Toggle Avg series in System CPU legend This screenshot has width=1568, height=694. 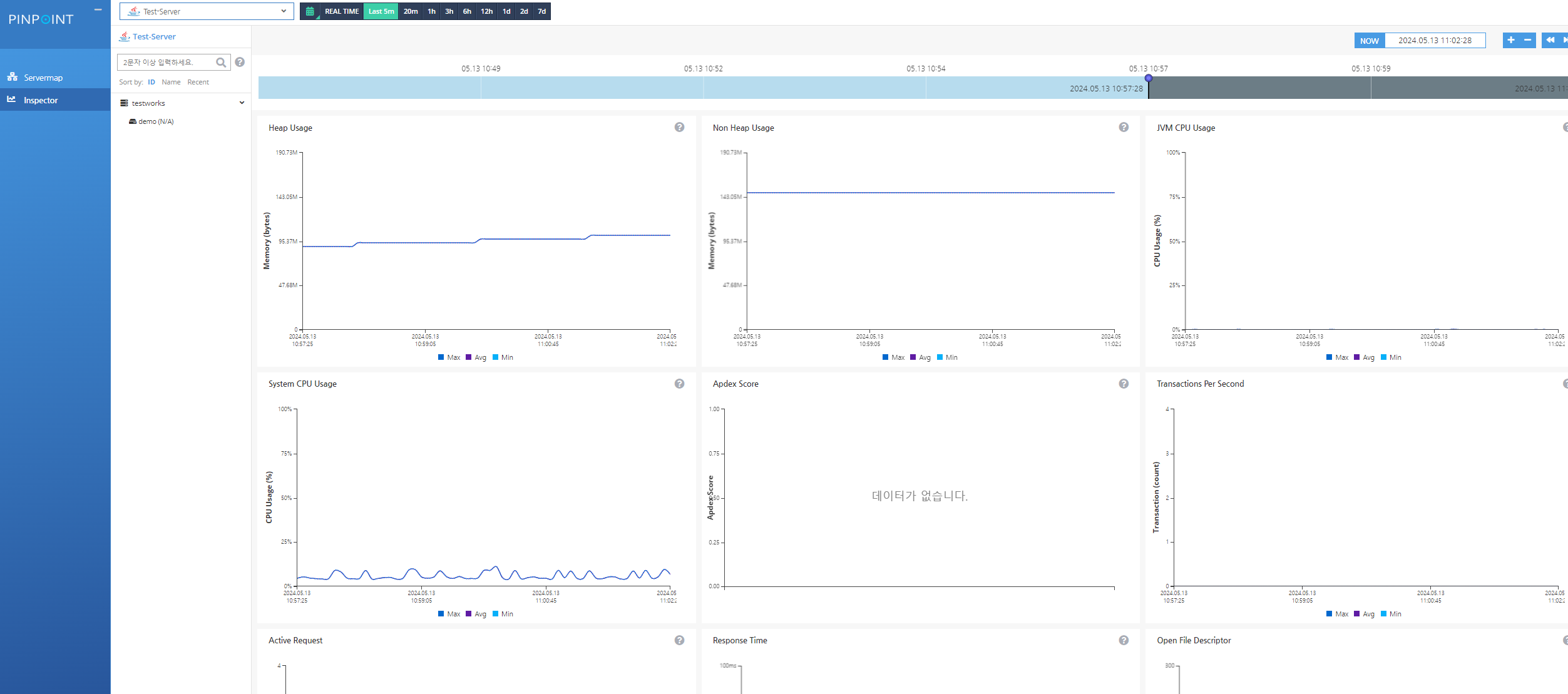pos(476,614)
